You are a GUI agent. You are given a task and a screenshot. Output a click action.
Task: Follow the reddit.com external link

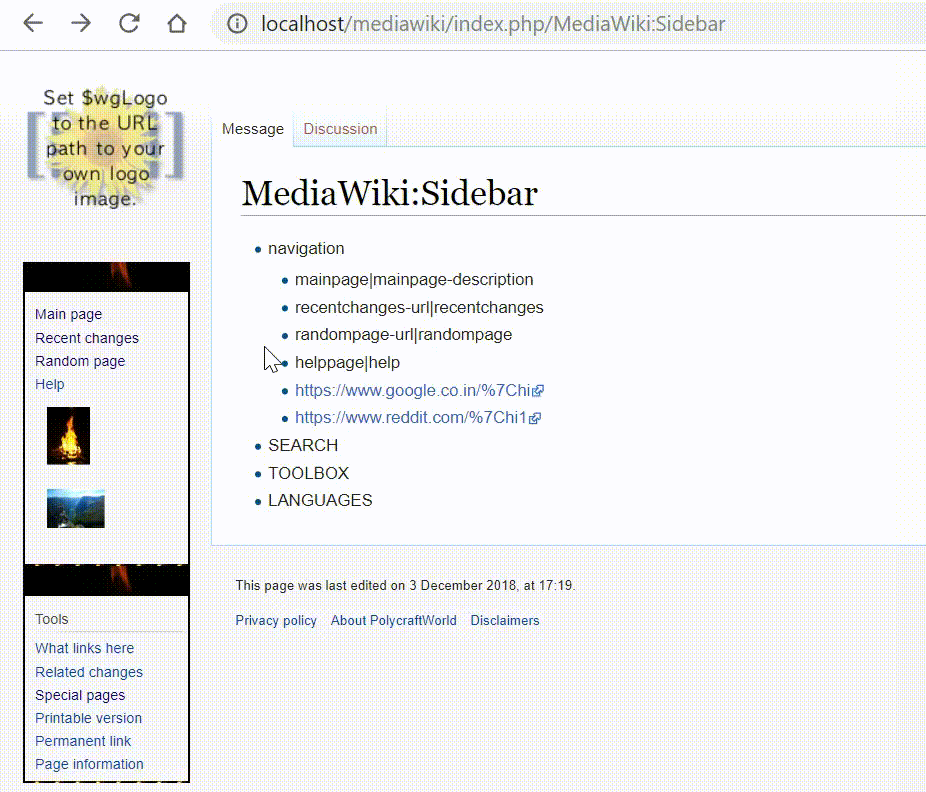coord(418,418)
